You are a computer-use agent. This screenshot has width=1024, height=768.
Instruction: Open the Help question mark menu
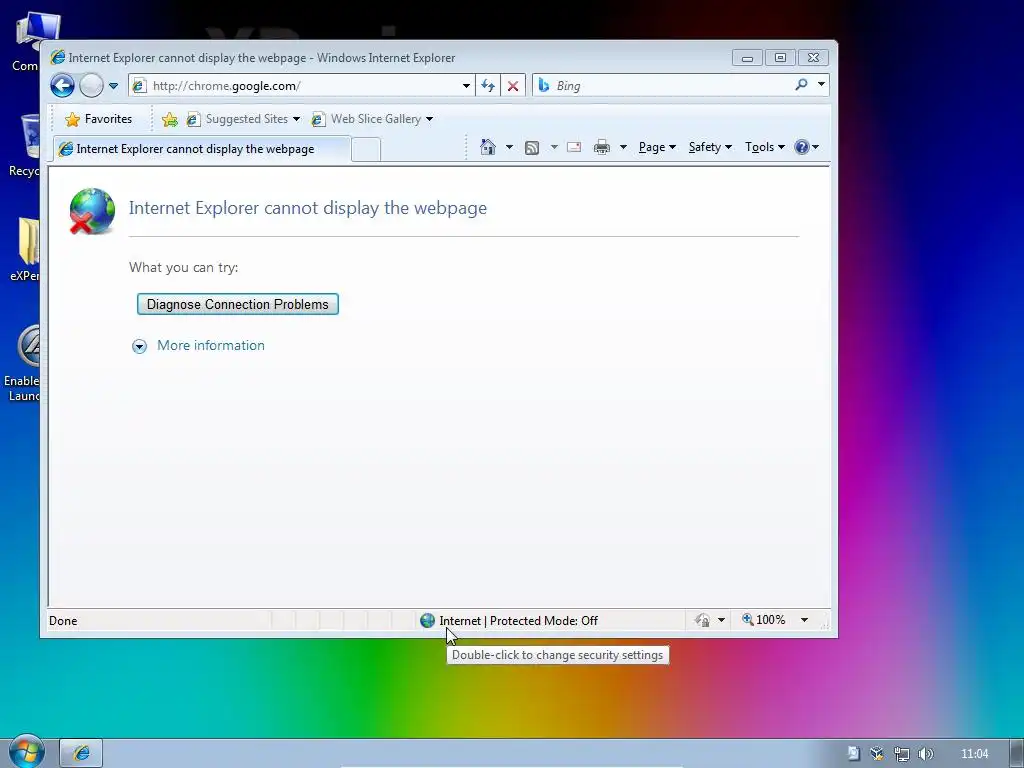[807, 147]
